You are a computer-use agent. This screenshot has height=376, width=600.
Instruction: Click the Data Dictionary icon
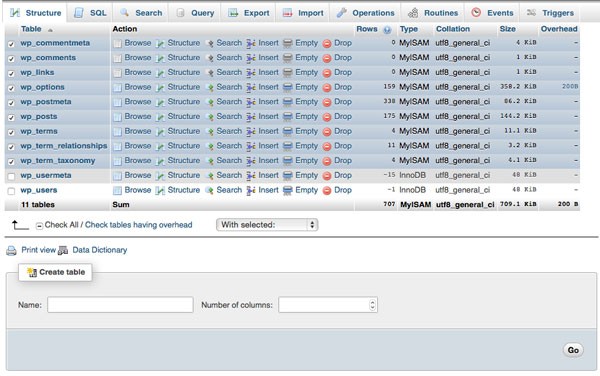coord(63,251)
